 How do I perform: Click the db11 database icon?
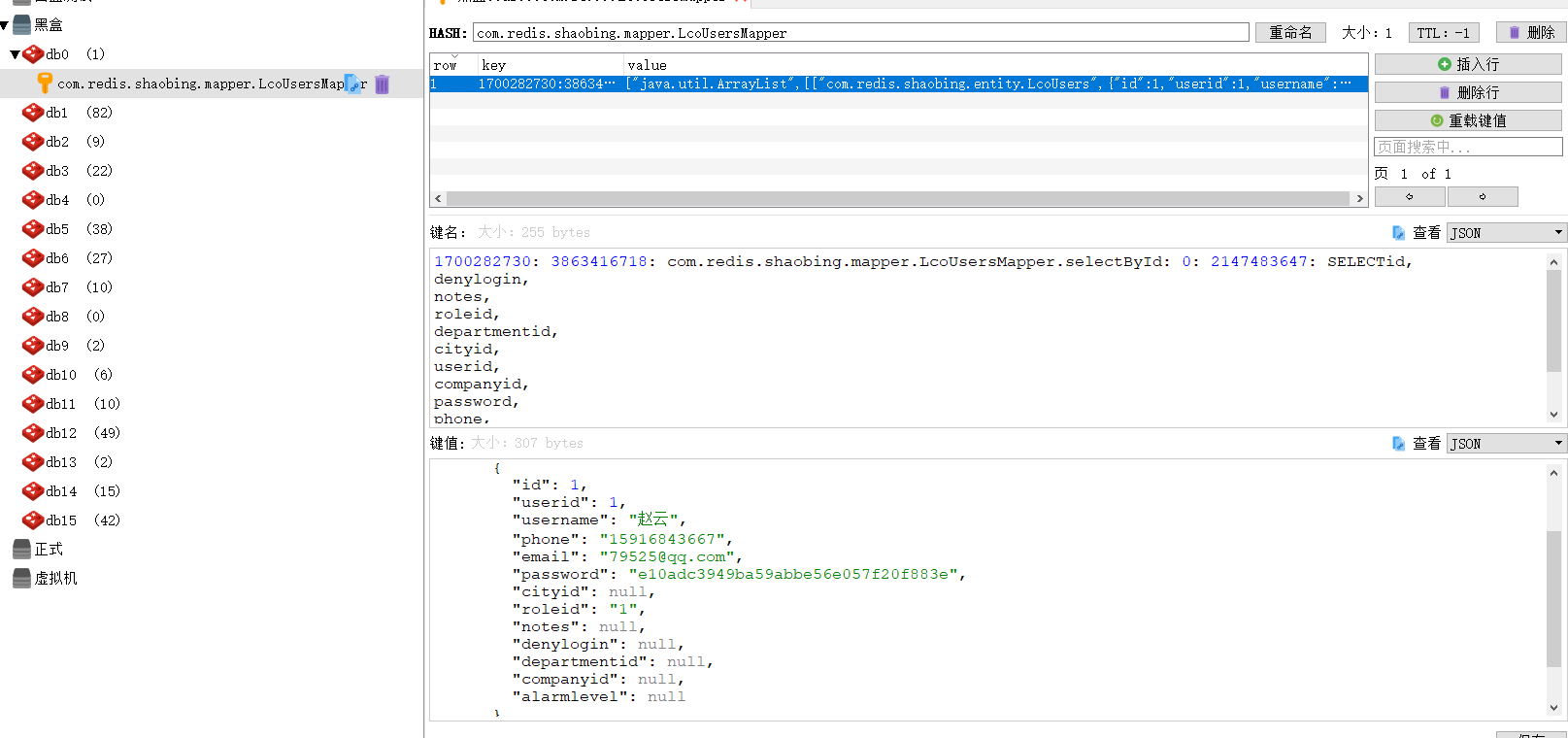(x=33, y=404)
